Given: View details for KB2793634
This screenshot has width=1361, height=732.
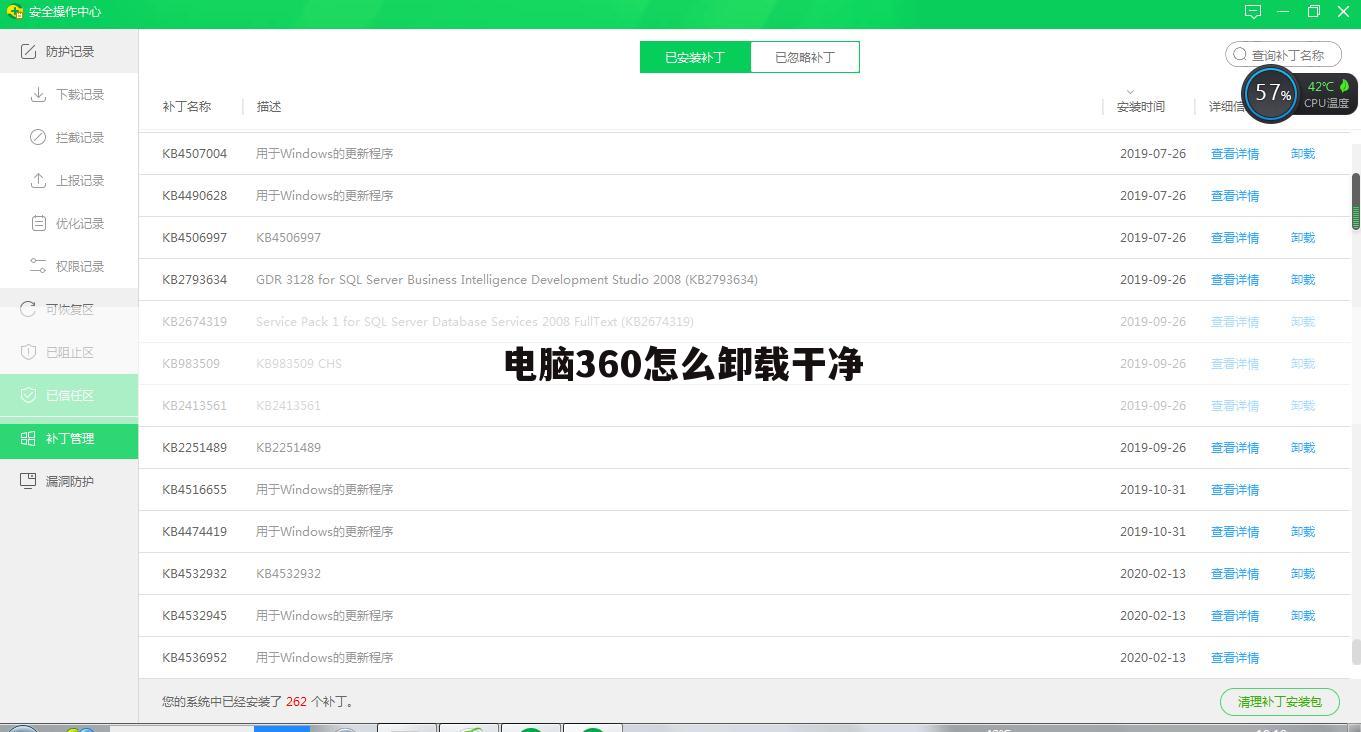Looking at the screenshot, I should [x=1235, y=280].
